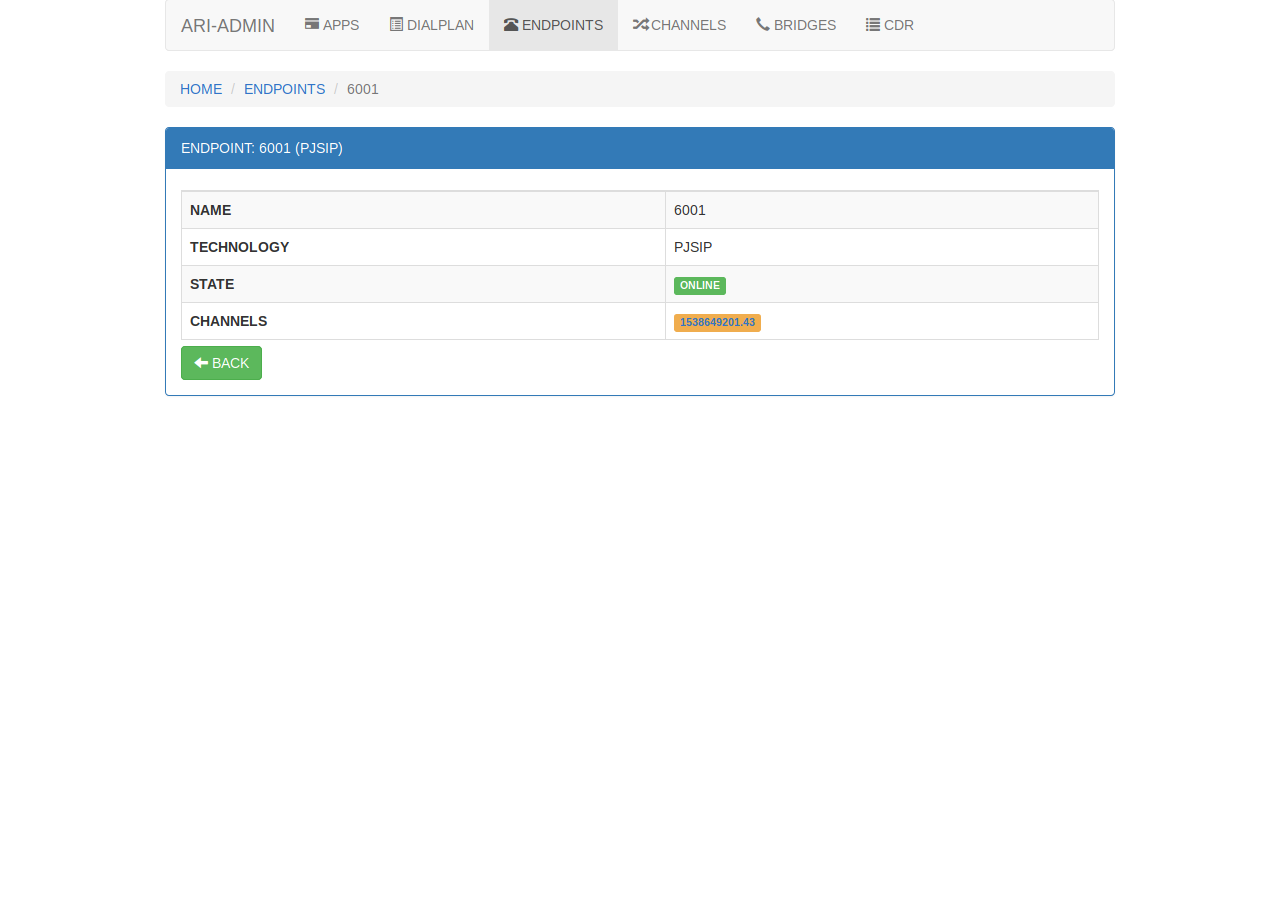Click the Dialplan list icon in navbar
Screen dimensions: 1279x900
pyautogui.click(x=396, y=24)
